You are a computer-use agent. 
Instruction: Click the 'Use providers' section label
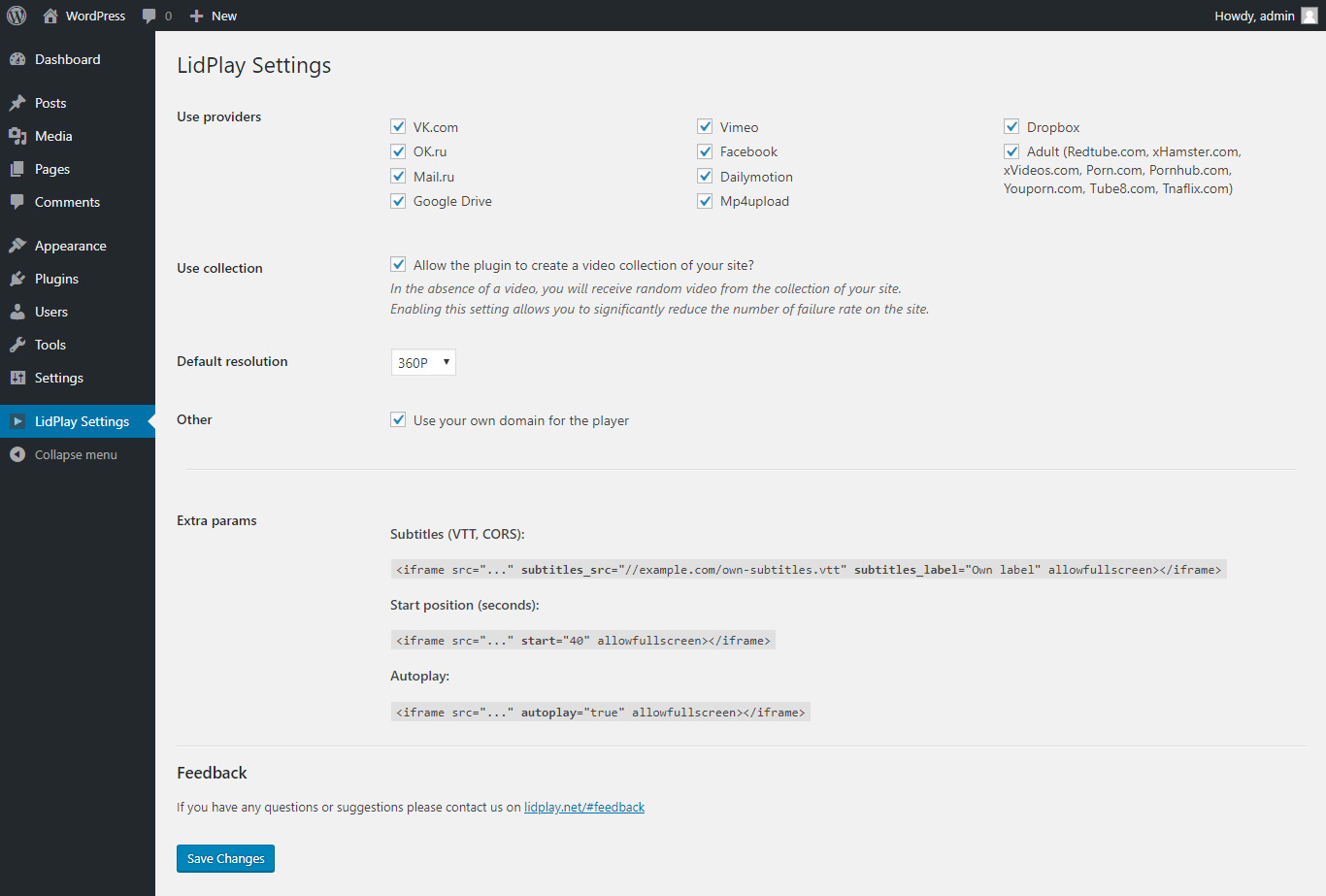coord(218,116)
